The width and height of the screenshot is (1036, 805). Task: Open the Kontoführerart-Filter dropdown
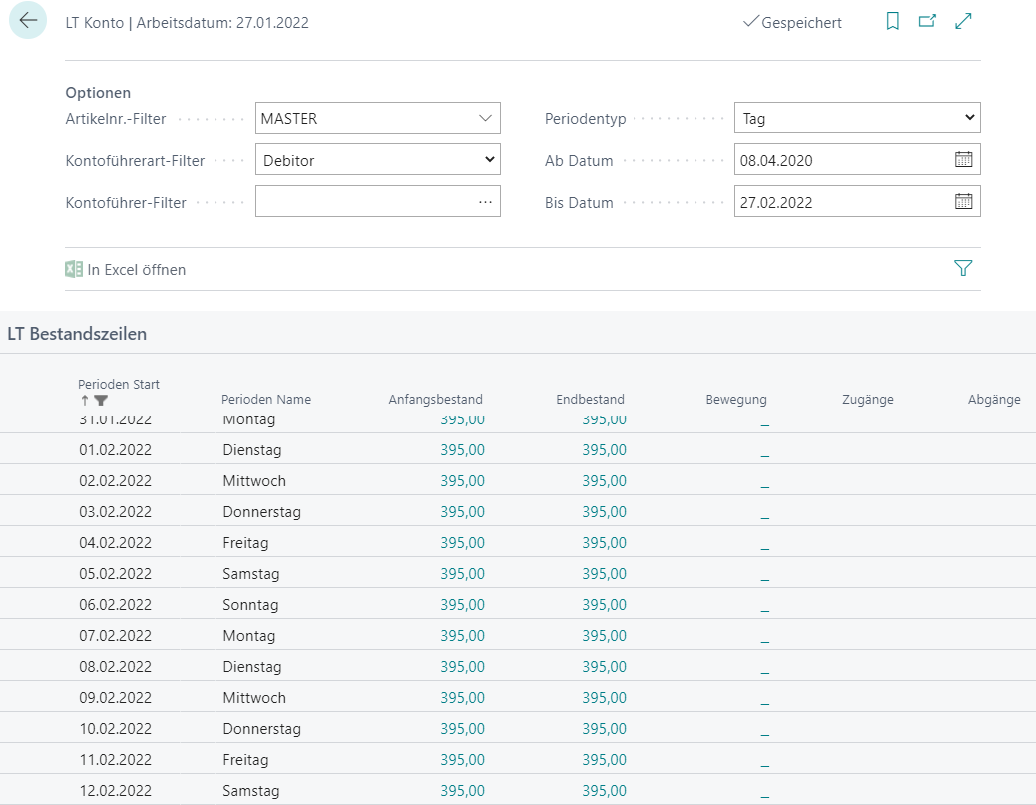[489, 159]
